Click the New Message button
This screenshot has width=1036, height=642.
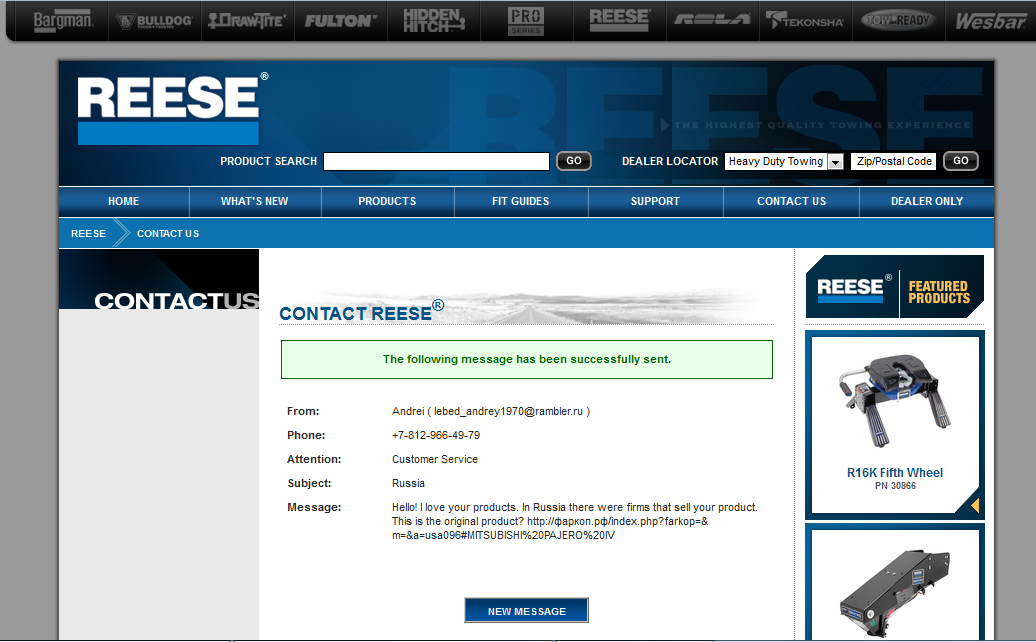click(527, 611)
